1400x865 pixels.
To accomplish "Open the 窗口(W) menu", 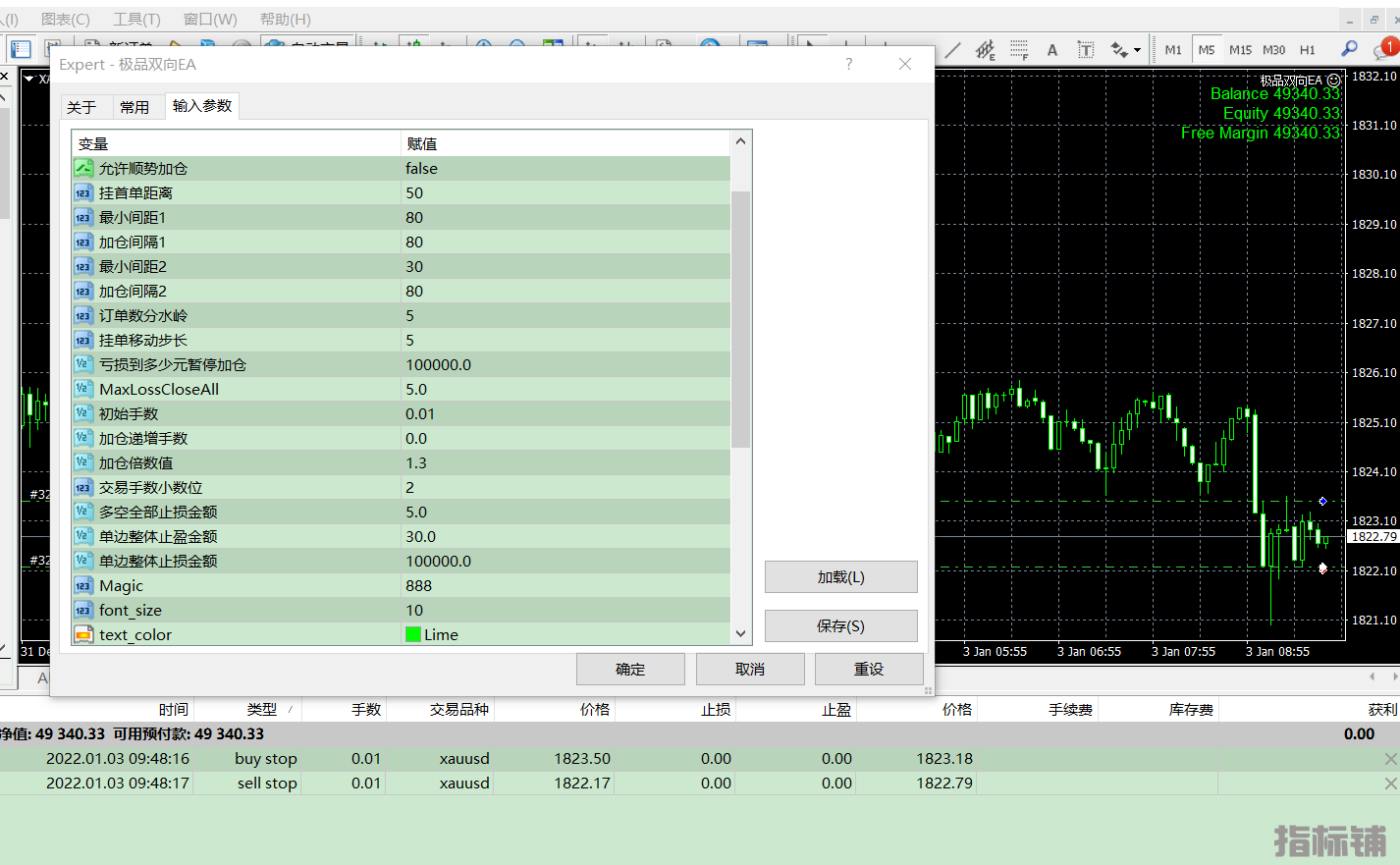I will [x=210, y=19].
